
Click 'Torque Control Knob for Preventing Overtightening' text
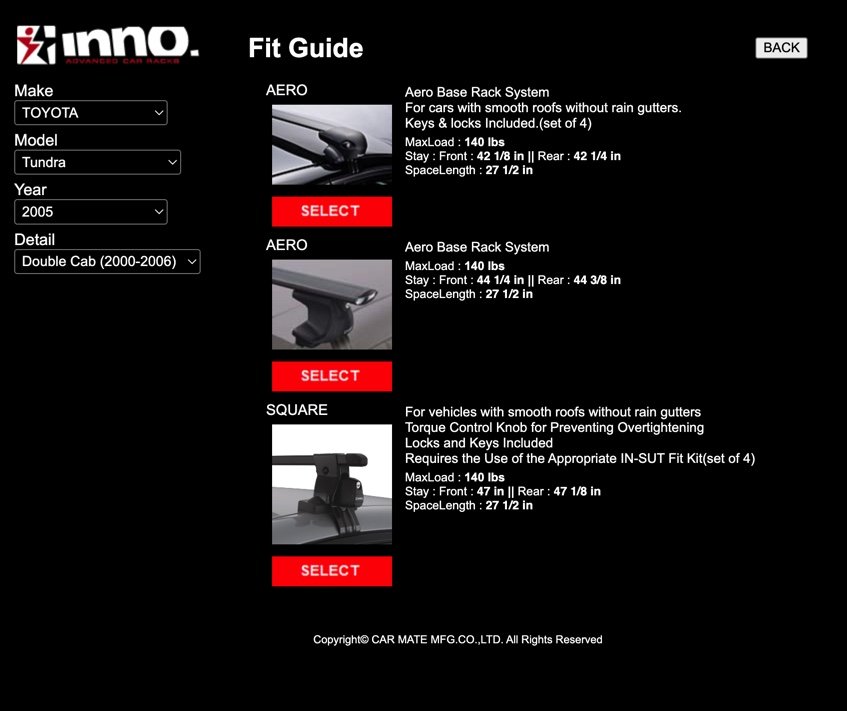(x=554, y=428)
